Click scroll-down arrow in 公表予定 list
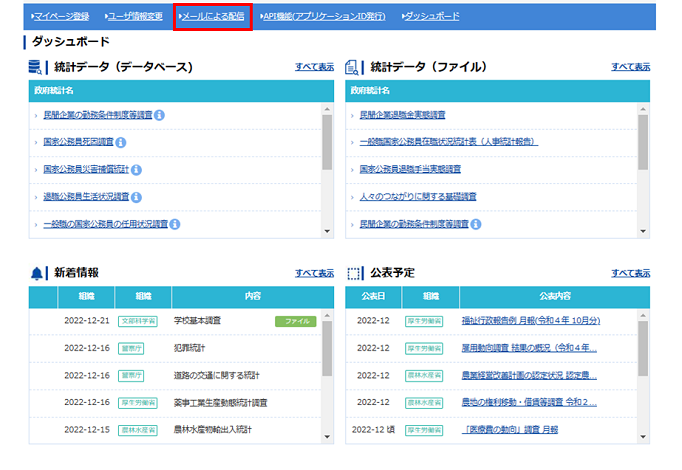Image resolution: width=682 pixels, height=470 pixels. (x=643, y=437)
